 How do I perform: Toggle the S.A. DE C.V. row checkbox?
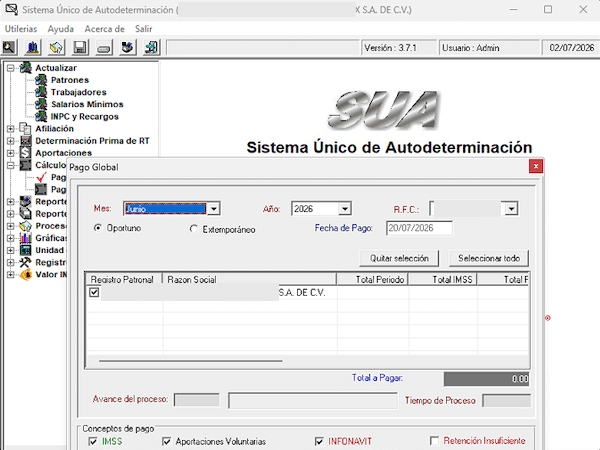pyautogui.click(x=94, y=293)
